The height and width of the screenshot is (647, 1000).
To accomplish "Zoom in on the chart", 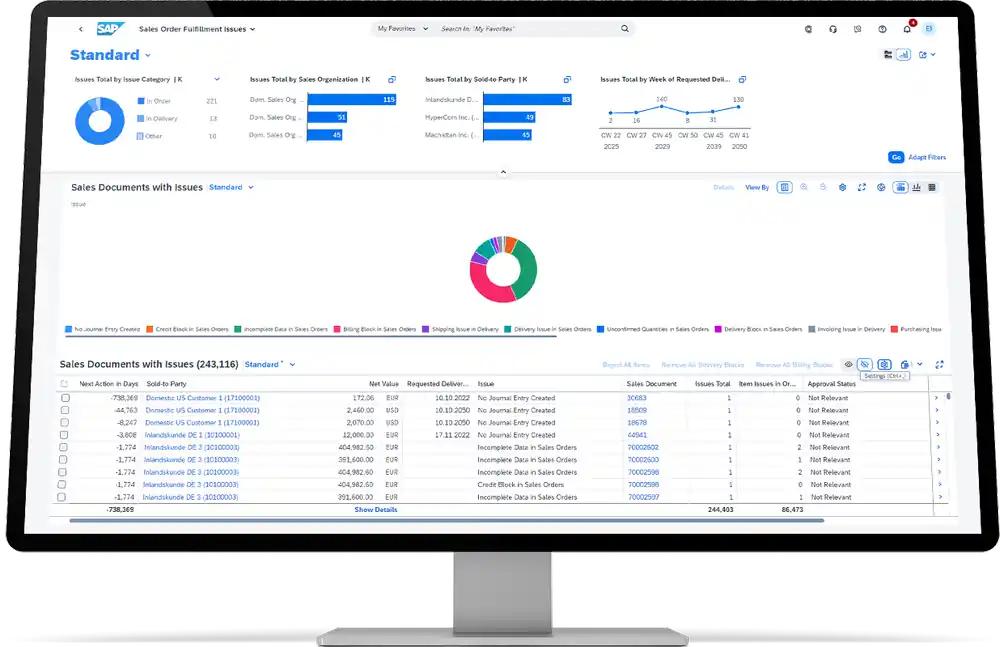I will pyautogui.click(x=804, y=187).
